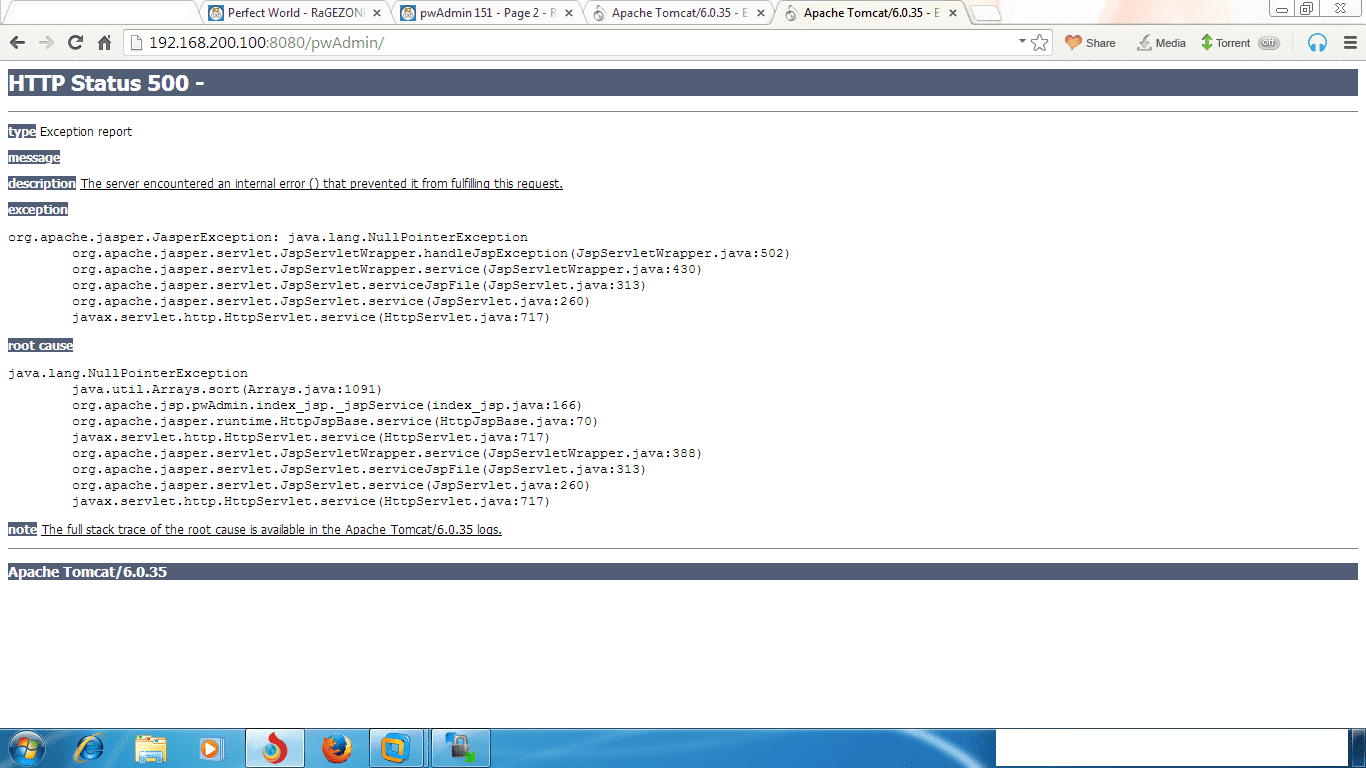Click the full stack trace note text

pyautogui.click(x=271, y=530)
